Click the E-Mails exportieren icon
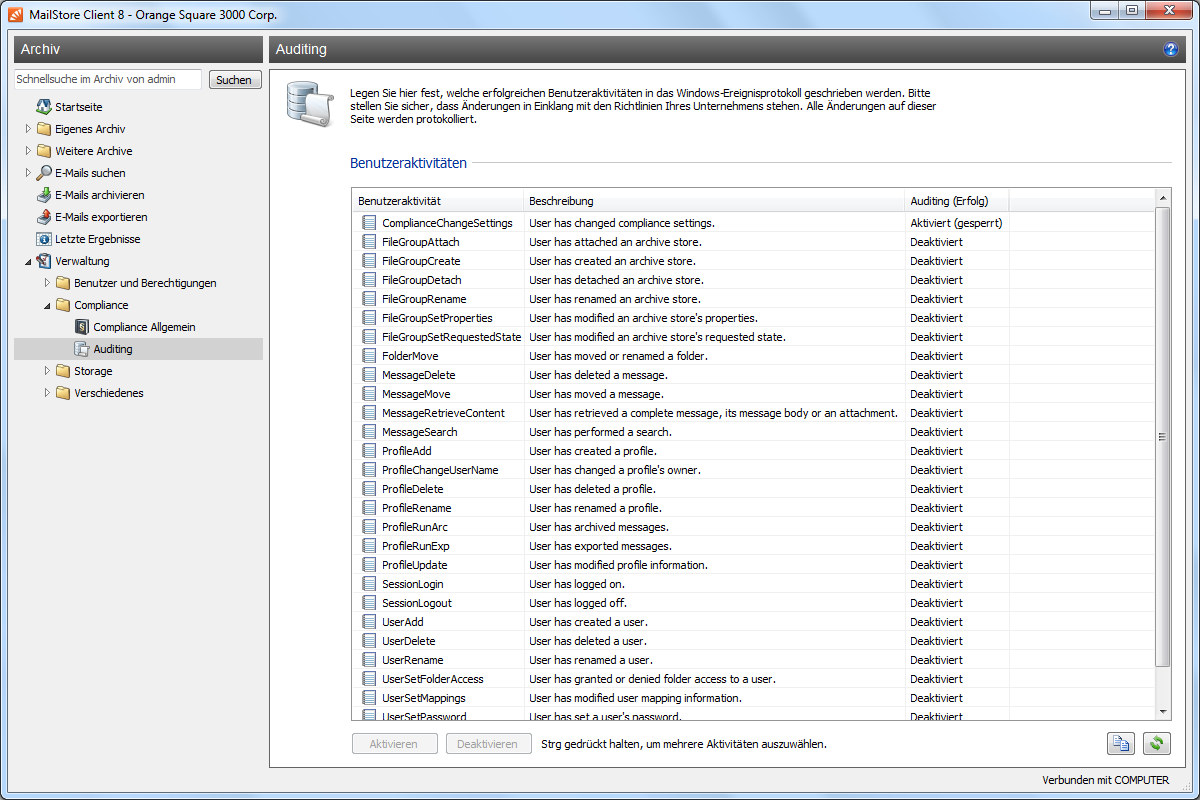This screenshot has height=800, width=1200. coord(44,217)
